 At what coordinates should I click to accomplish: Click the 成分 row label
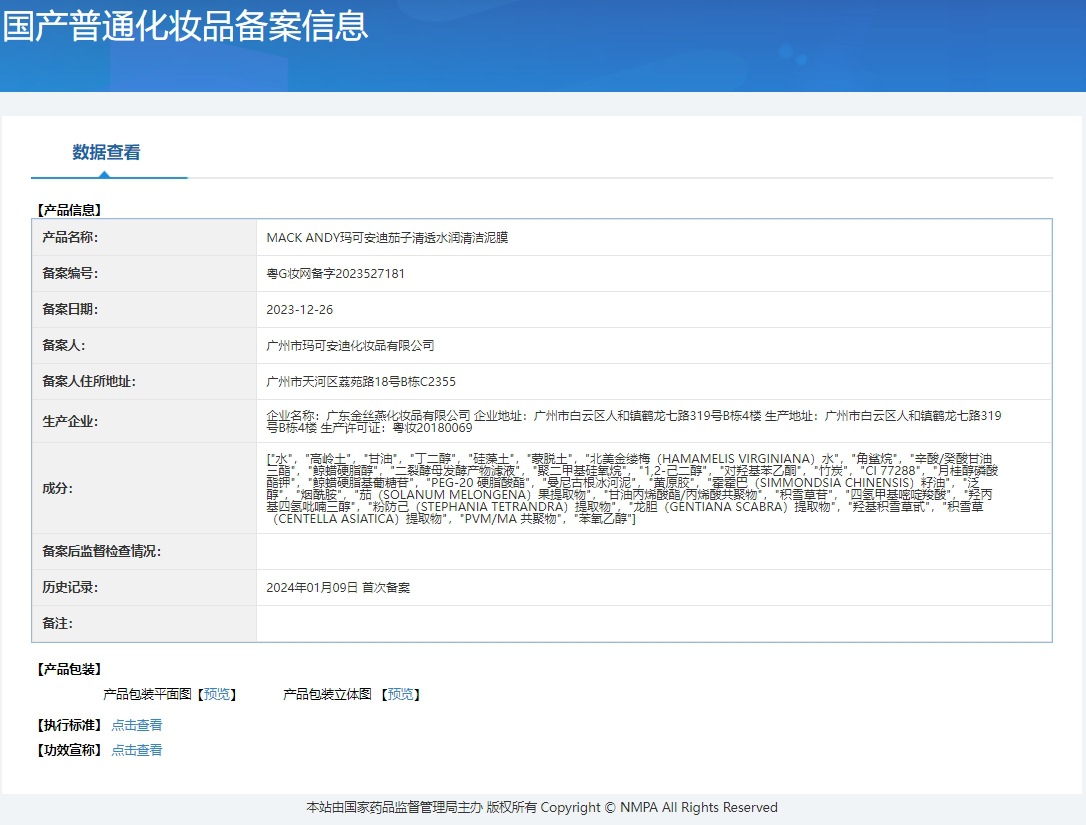click(x=57, y=488)
